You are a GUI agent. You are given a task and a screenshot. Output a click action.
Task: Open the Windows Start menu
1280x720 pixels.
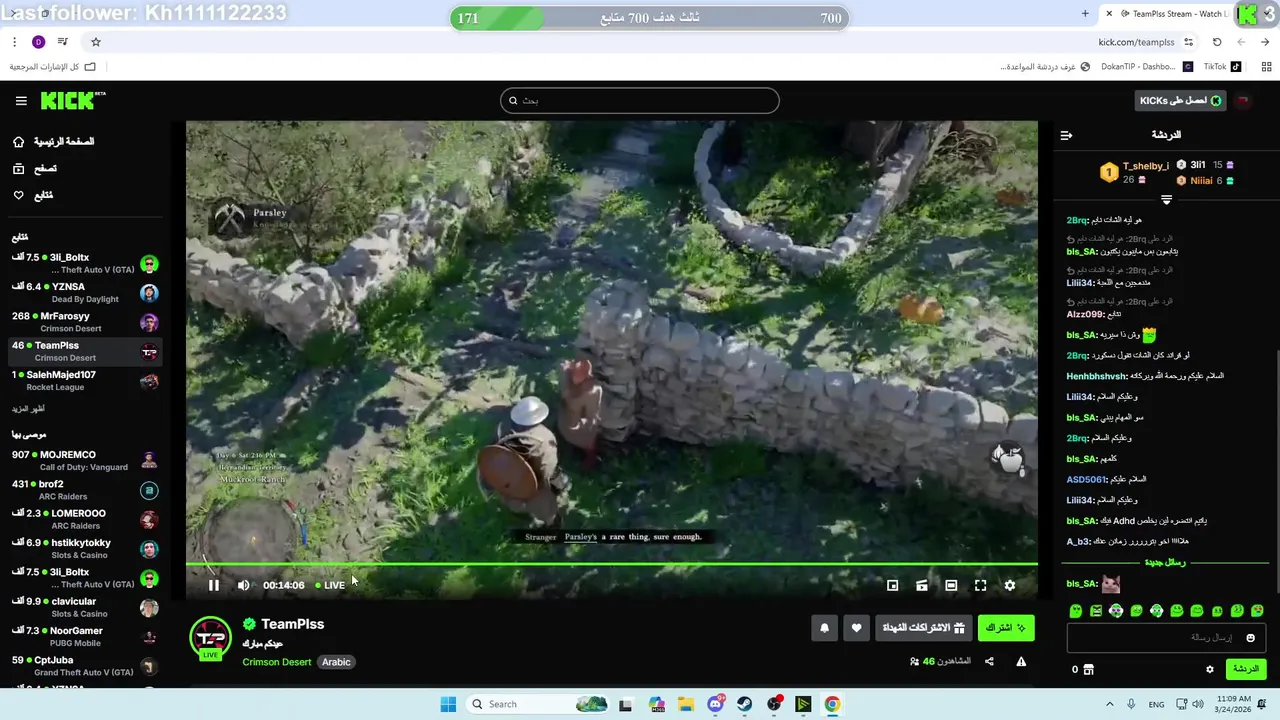(448, 704)
